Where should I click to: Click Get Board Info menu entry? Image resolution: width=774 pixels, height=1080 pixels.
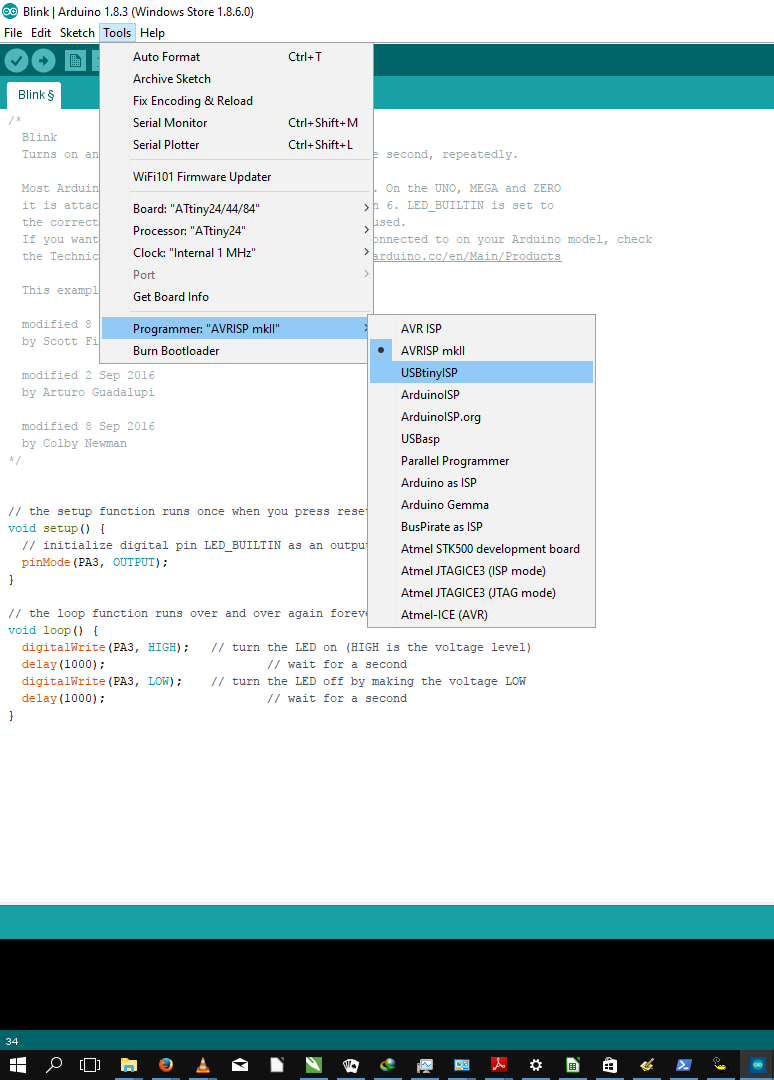236,297
